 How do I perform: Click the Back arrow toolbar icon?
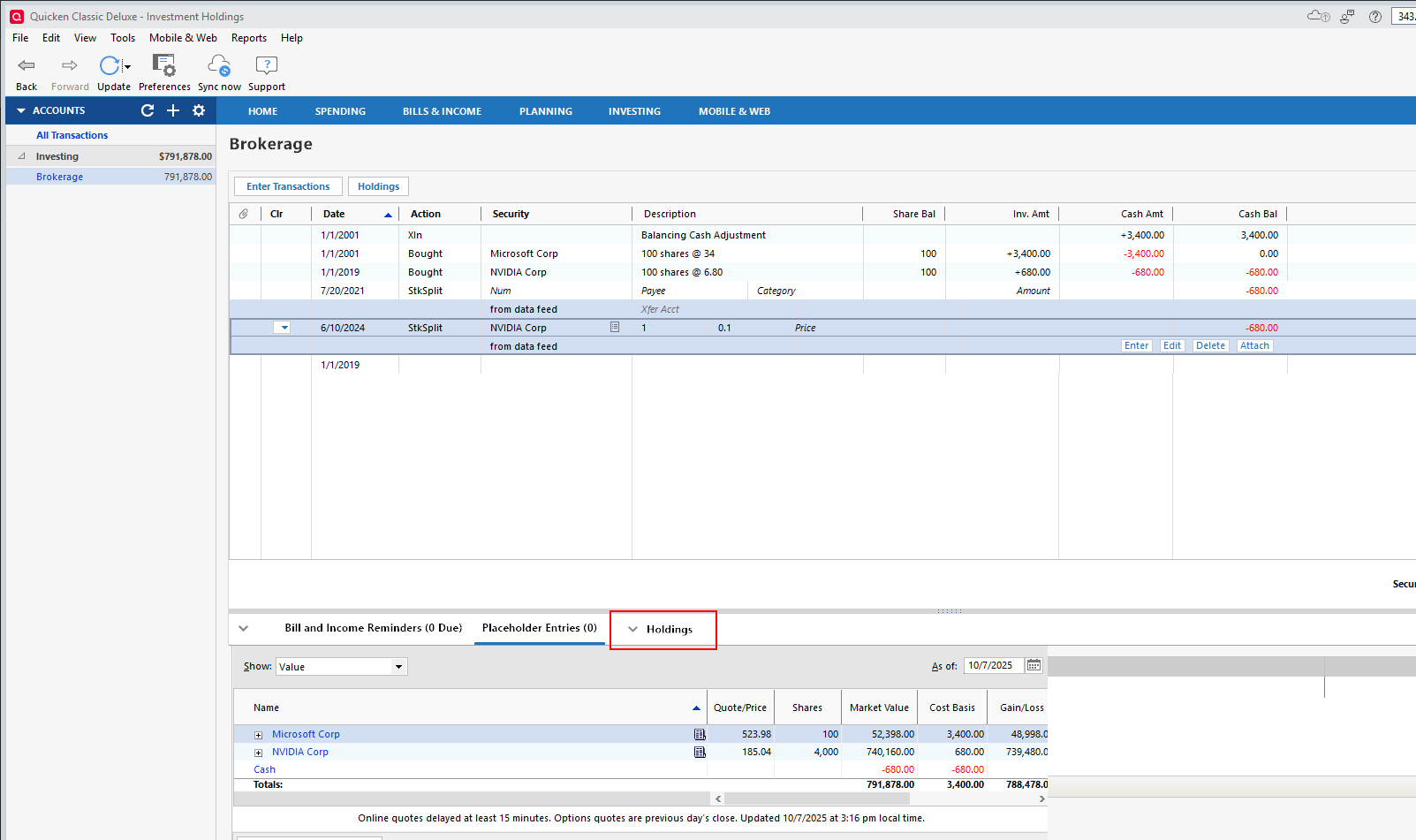[27, 66]
